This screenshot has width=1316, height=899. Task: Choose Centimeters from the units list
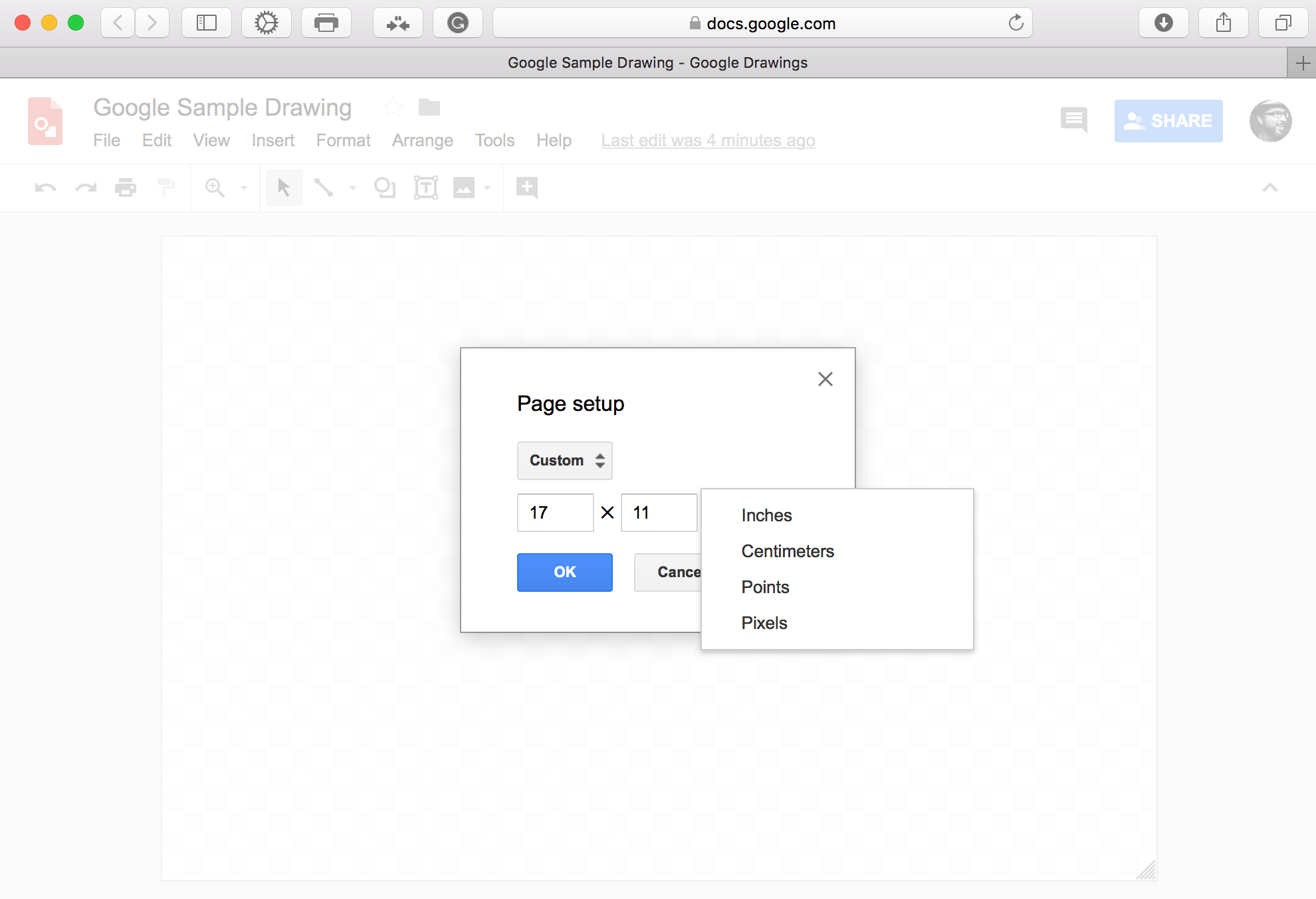(787, 551)
